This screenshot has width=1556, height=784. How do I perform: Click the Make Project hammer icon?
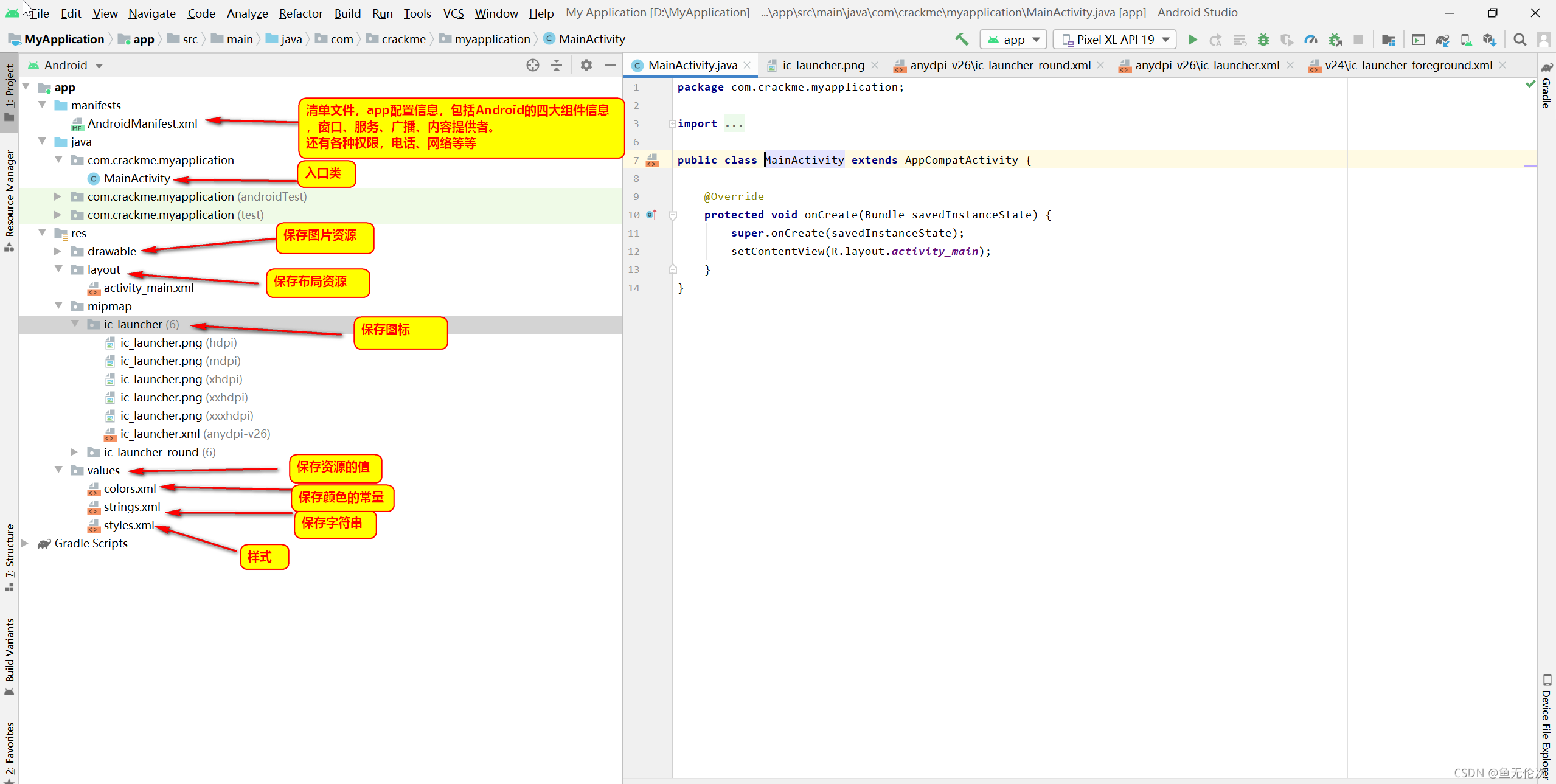point(961,40)
